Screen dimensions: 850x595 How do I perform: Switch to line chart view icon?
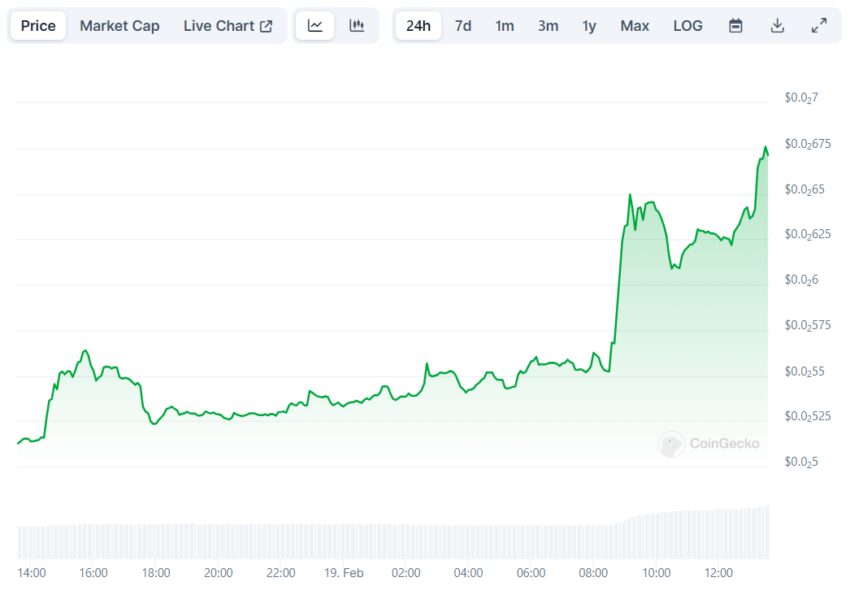click(315, 26)
